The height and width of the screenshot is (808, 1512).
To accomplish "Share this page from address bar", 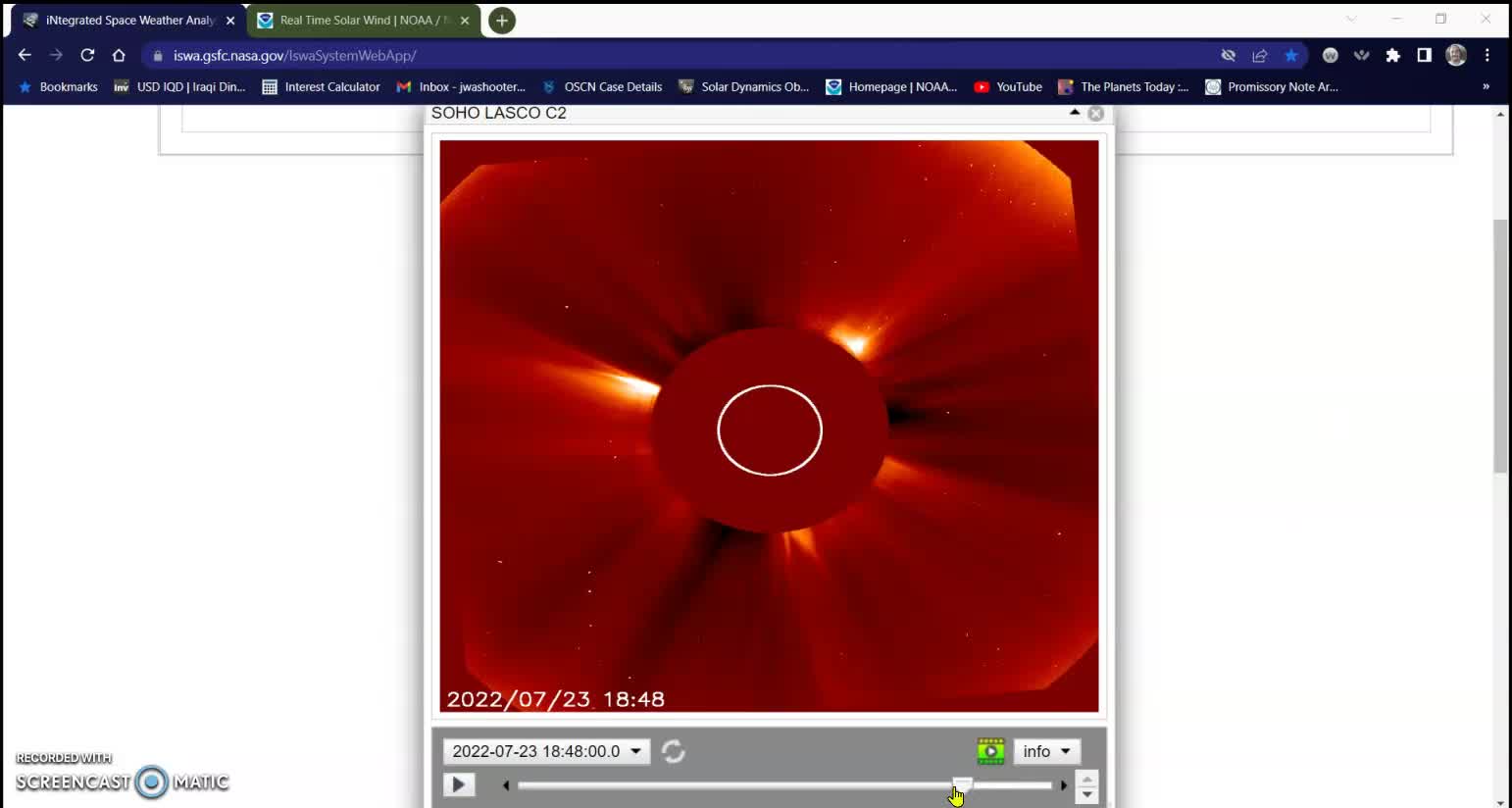I will coord(1260,55).
